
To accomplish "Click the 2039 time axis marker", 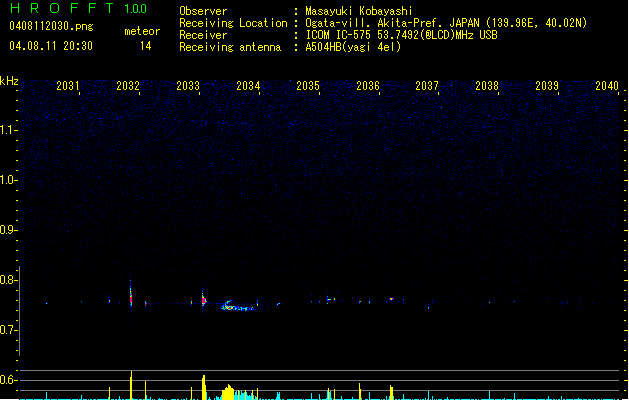I will tap(547, 86).
